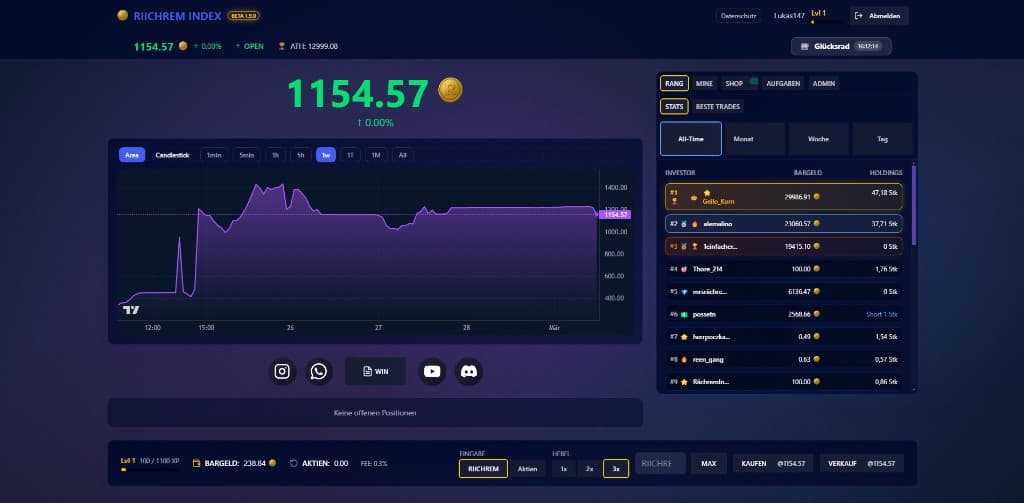Select Aktien input mode
This screenshot has height=503, width=1024.
point(528,468)
